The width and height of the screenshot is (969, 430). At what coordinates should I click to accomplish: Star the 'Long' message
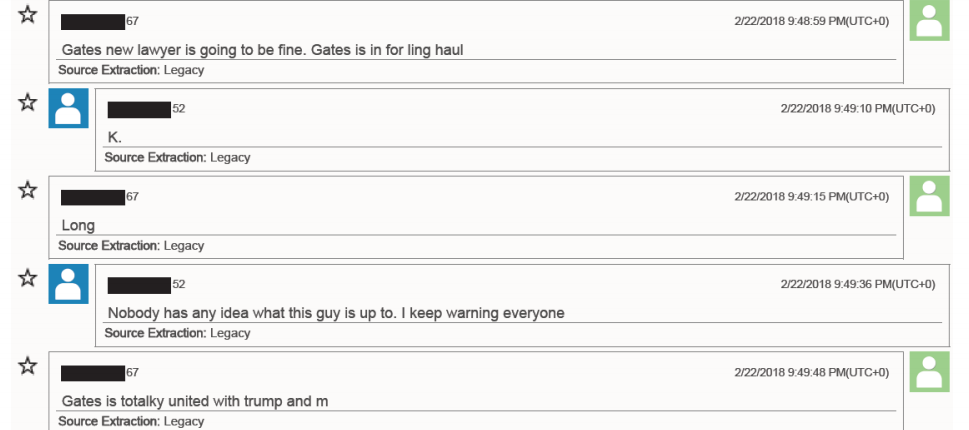pyautogui.click(x=27, y=190)
